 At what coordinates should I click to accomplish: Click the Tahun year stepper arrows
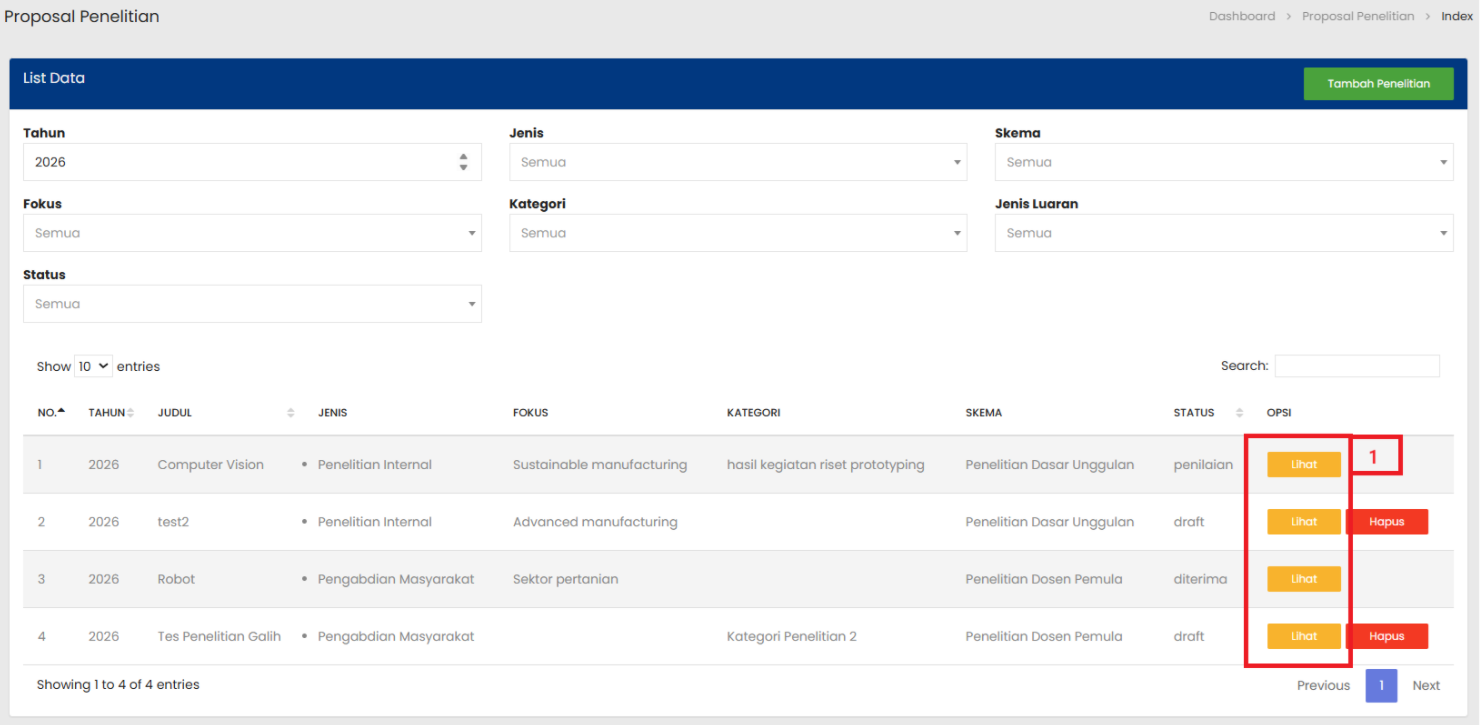[463, 162]
